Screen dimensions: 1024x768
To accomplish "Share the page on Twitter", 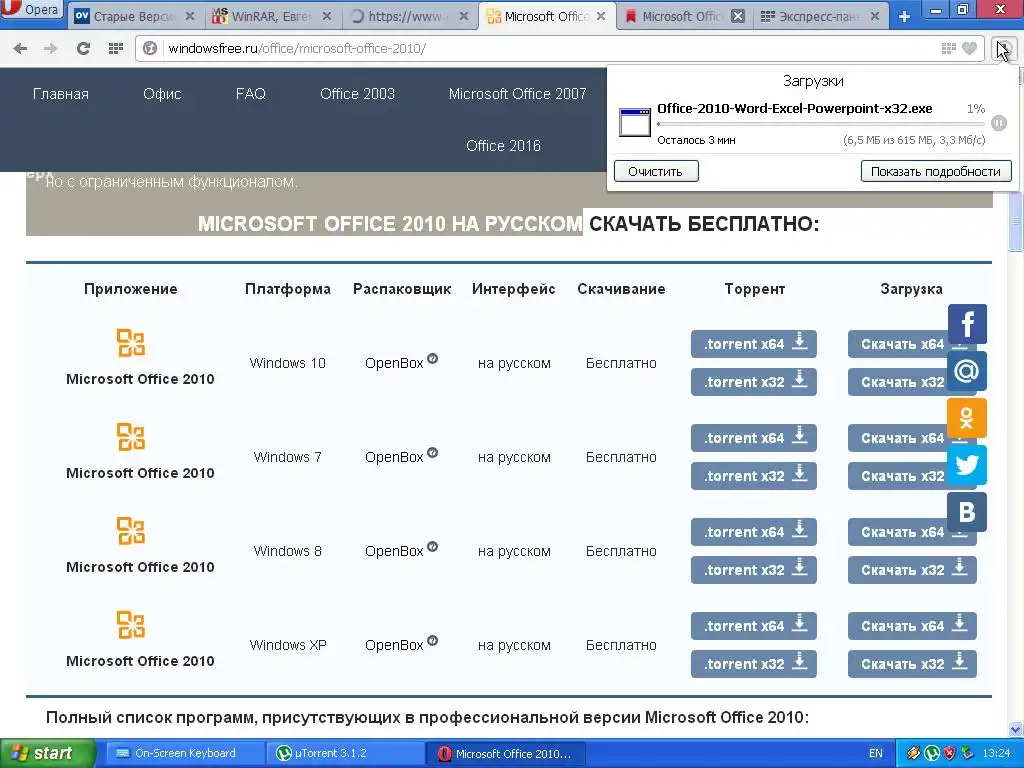I will click(x=967, y=465).
